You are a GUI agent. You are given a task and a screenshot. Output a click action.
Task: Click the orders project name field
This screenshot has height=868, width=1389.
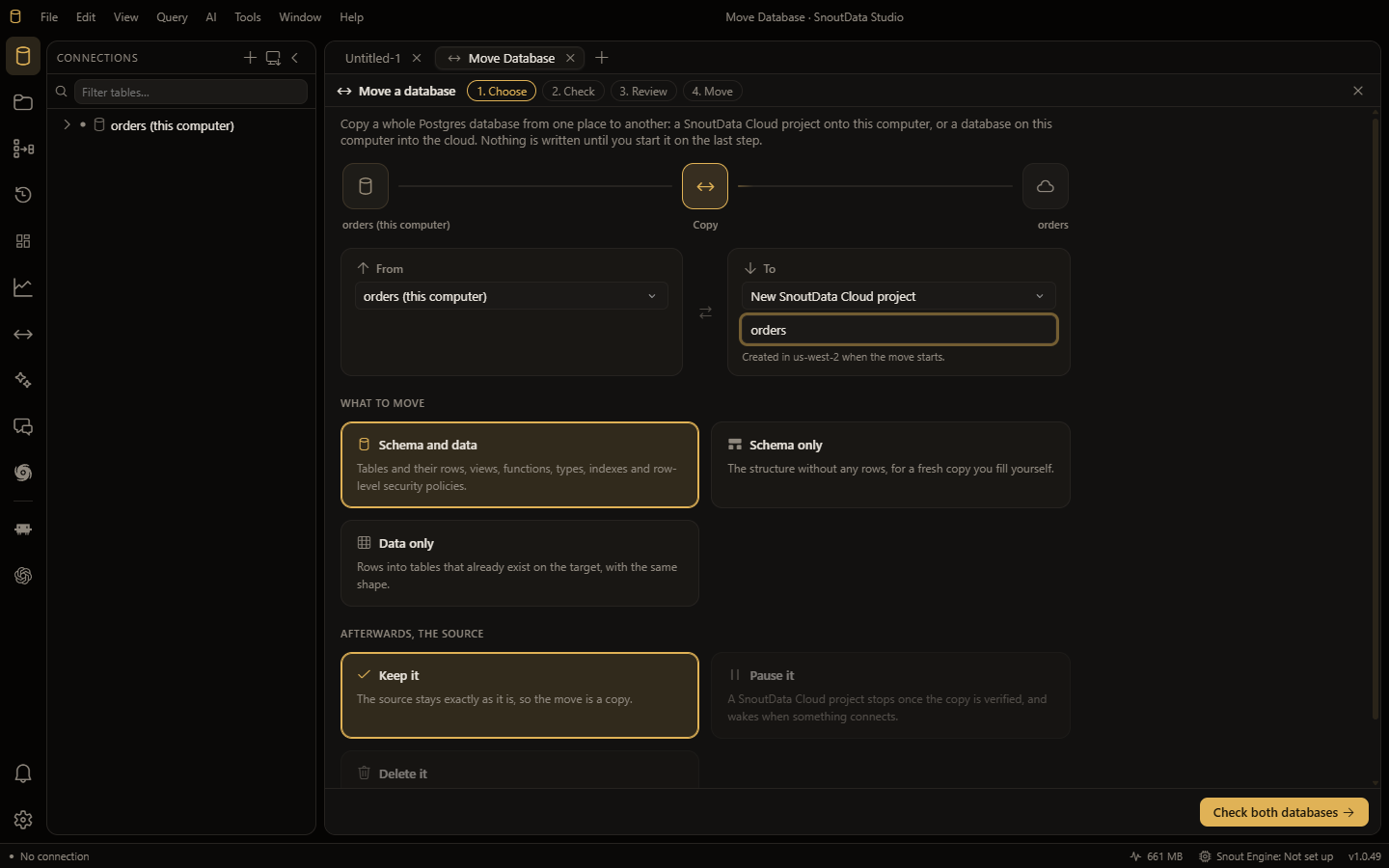[899, 330]
